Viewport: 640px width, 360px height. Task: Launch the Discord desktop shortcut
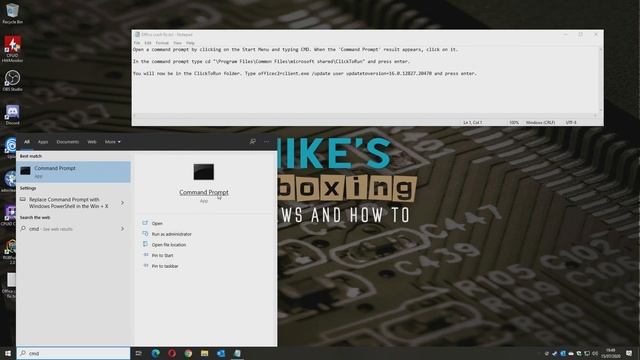12,114
